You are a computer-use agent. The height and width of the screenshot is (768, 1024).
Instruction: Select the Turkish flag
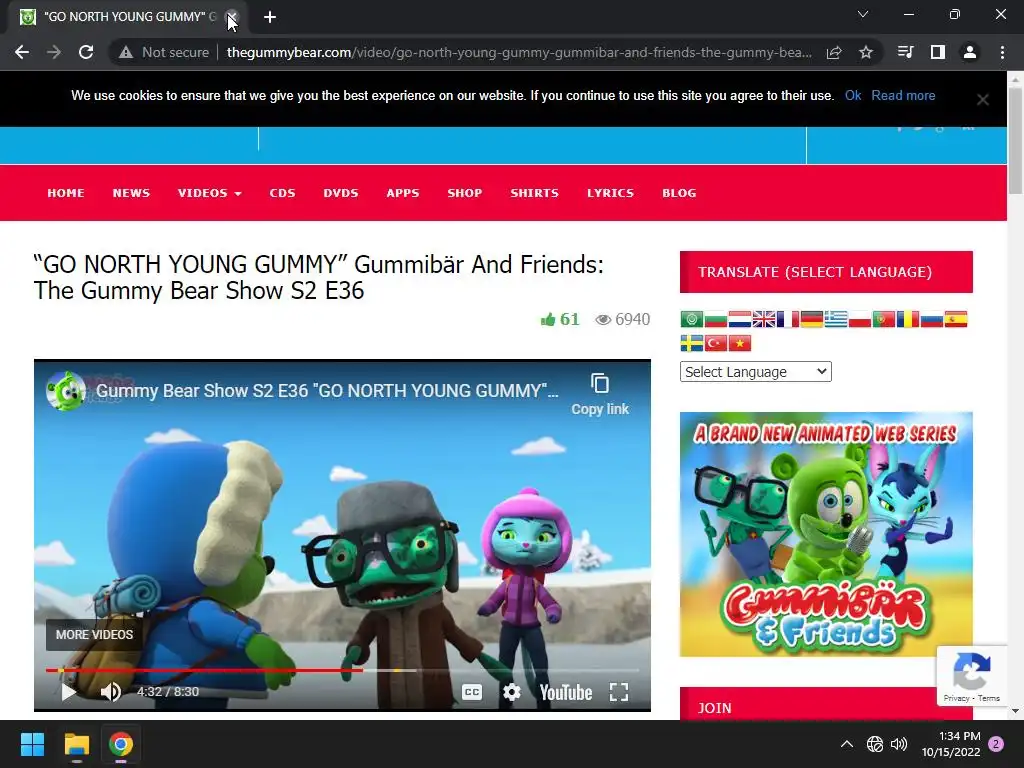[x=716, y=343]
